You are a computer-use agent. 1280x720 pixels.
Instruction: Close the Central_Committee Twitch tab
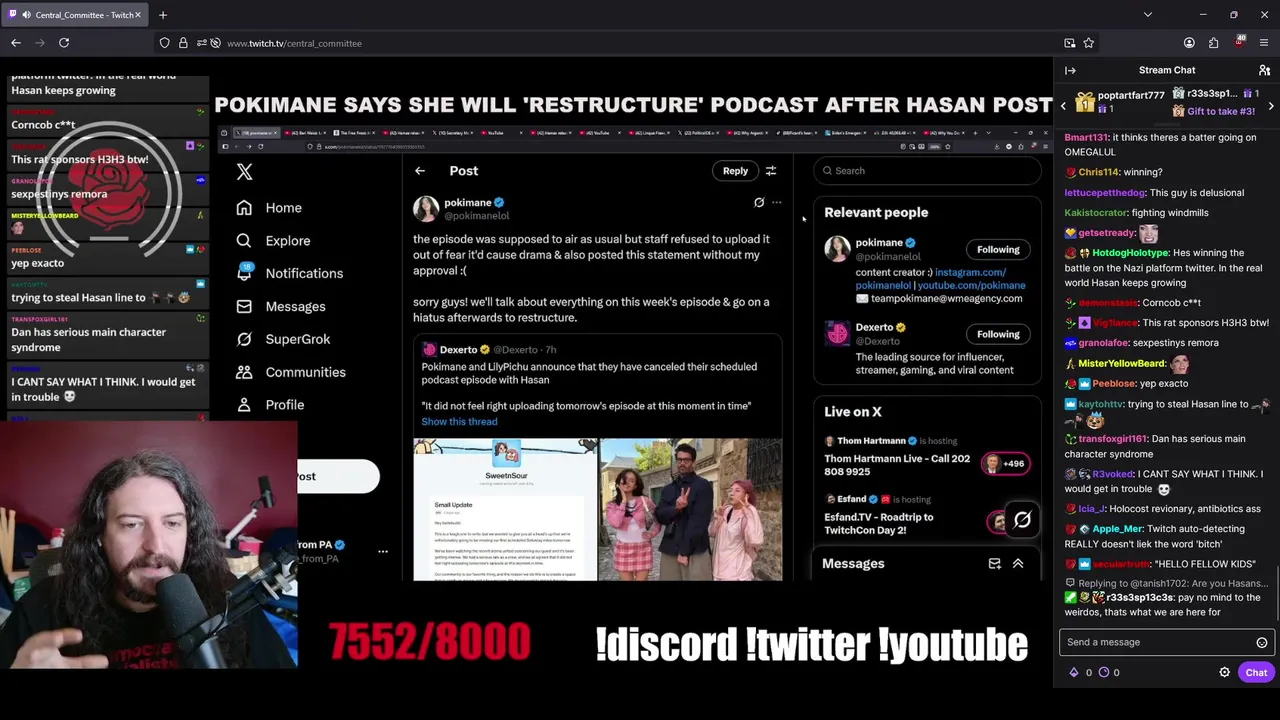[138, 15]
